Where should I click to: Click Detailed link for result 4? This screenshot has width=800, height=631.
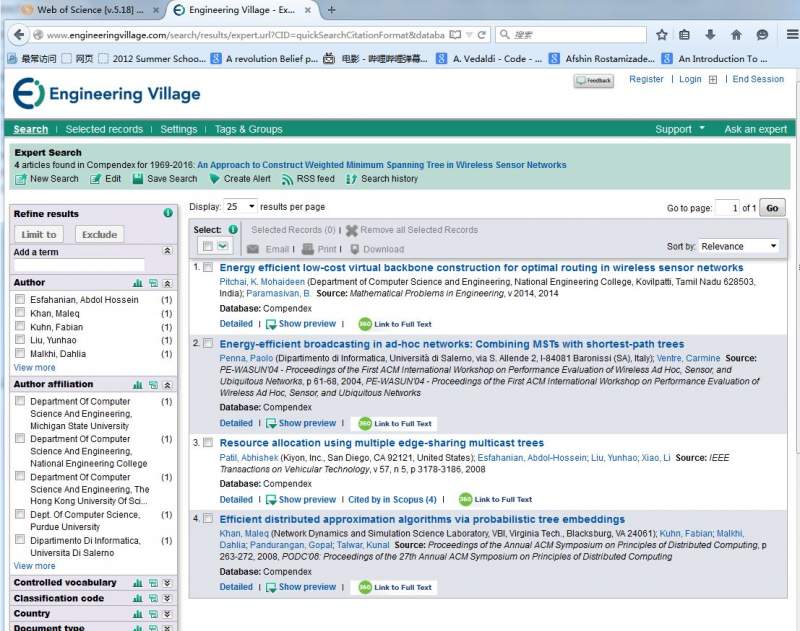pyautogui.click(x=236, y=587)
